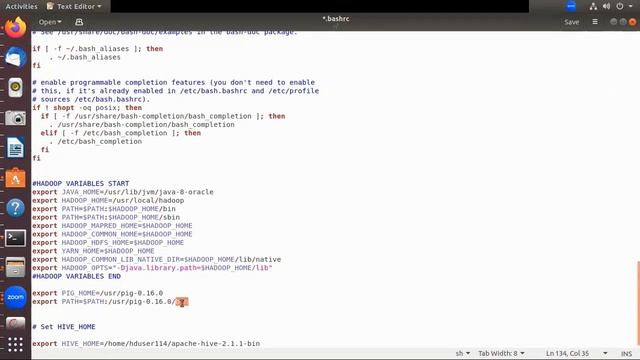This screenshot has height=360, width=640.
Task: Click the 'export HADOOP_HDFS_HOME' line
Action: [108, 242]
